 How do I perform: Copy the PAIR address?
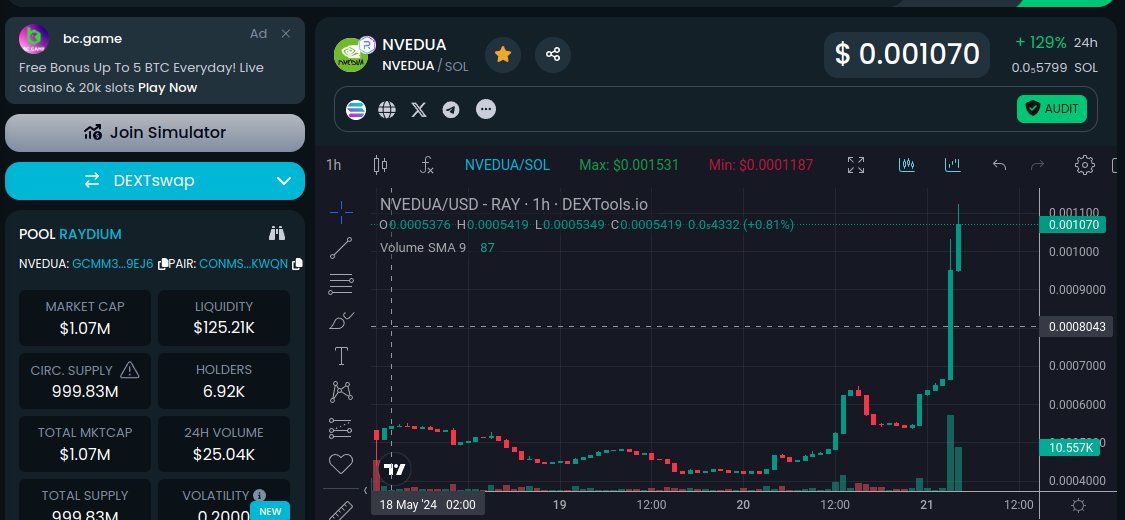296,264
